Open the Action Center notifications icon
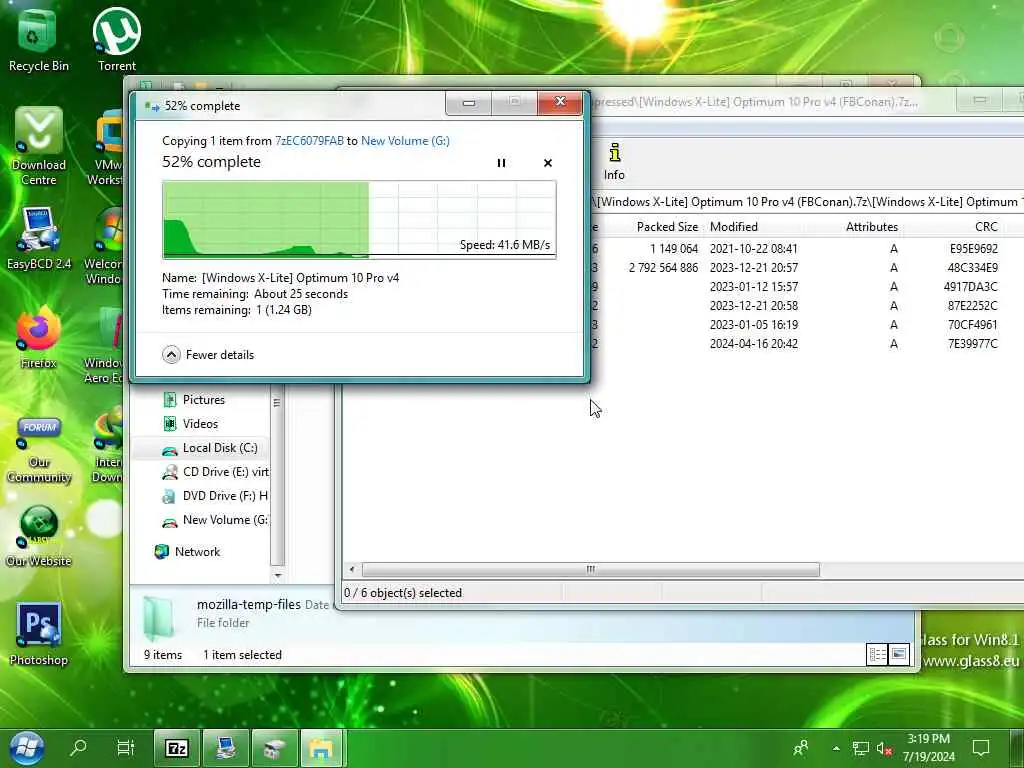 coord(981,748)
